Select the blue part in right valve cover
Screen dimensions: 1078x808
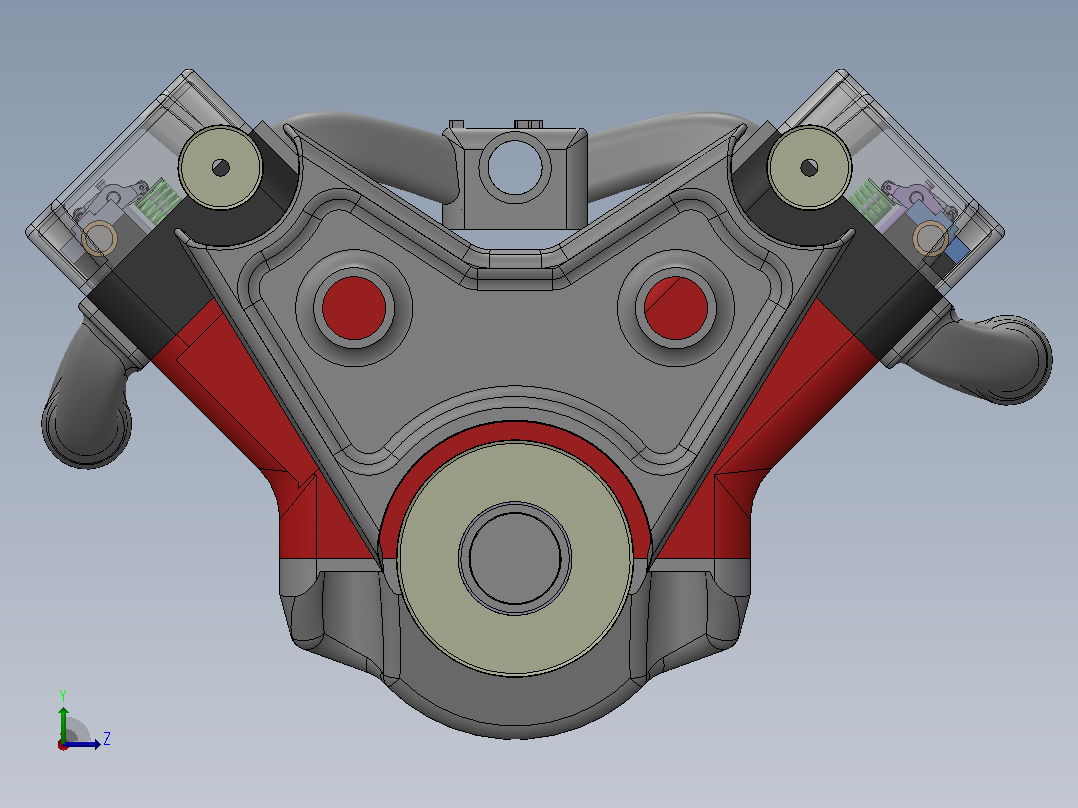click(x=955, y=248)
